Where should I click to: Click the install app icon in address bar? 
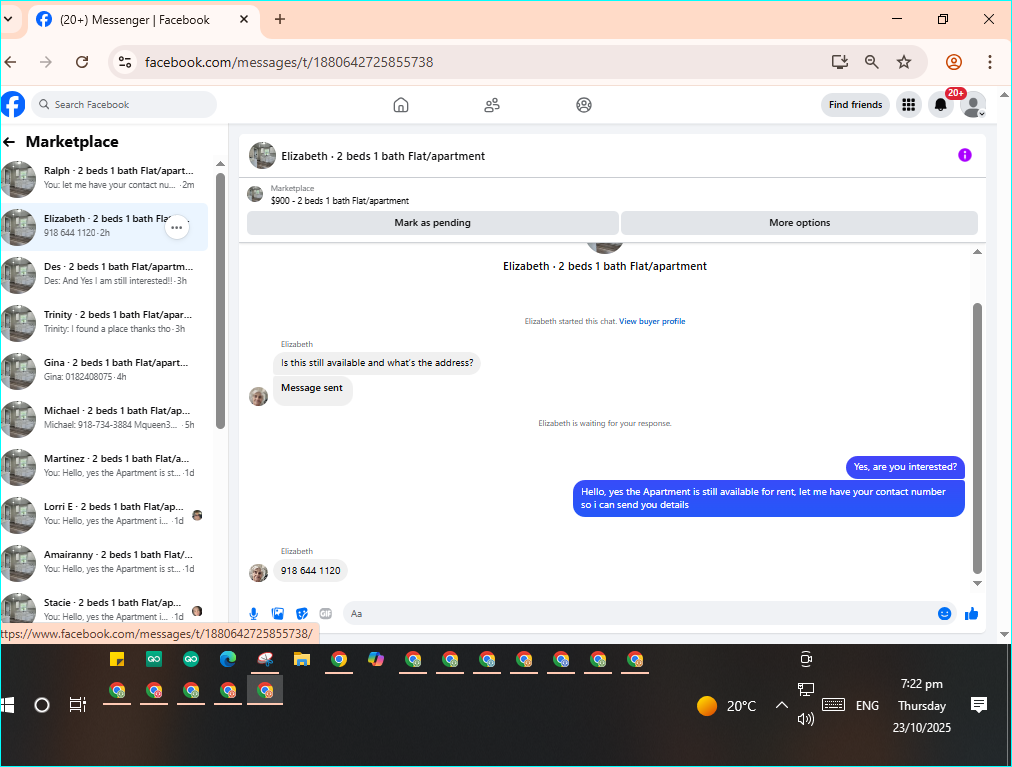pos(839,62)
